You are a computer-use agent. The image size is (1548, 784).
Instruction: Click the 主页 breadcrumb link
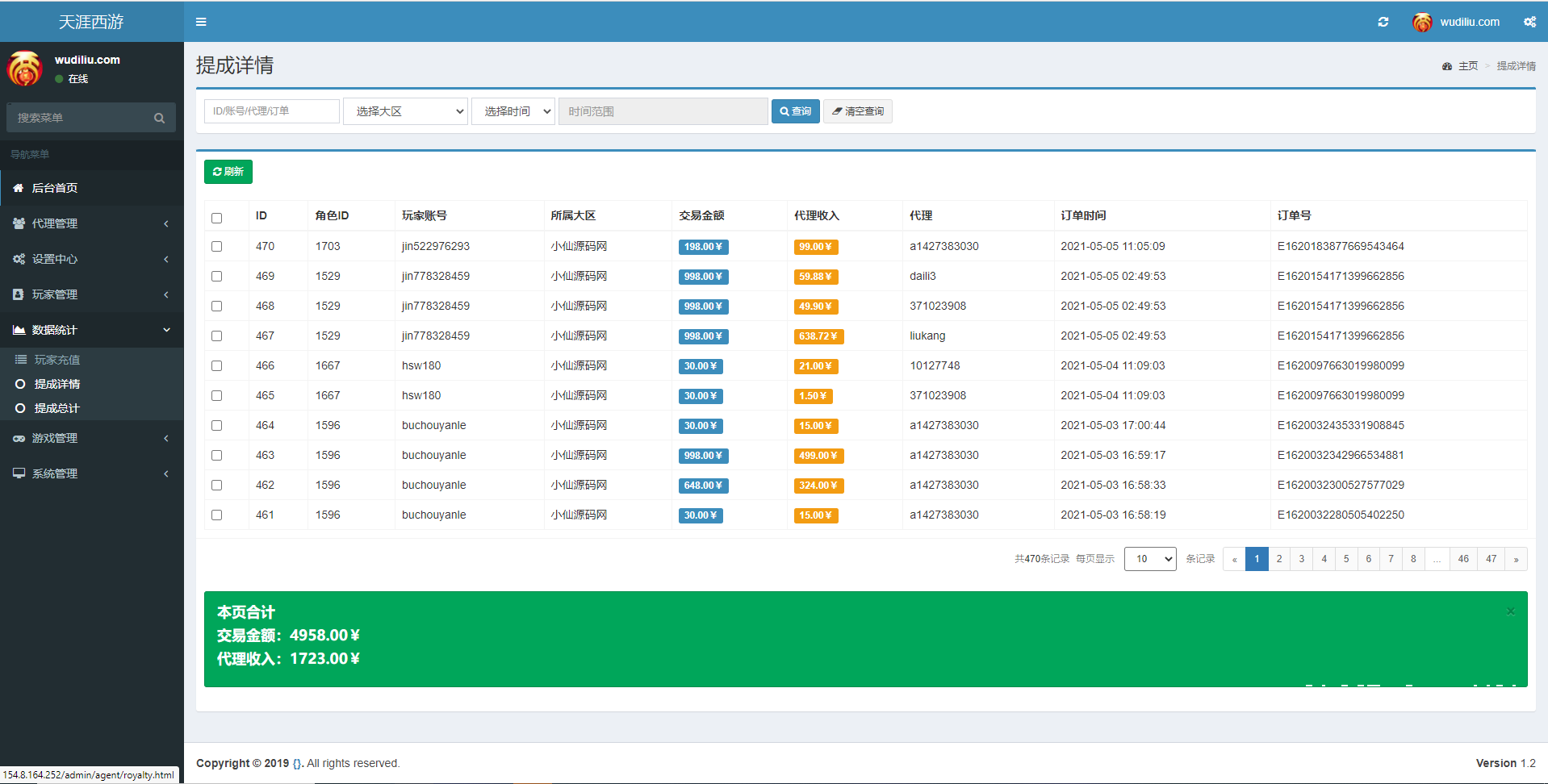tap(1468, 66)
